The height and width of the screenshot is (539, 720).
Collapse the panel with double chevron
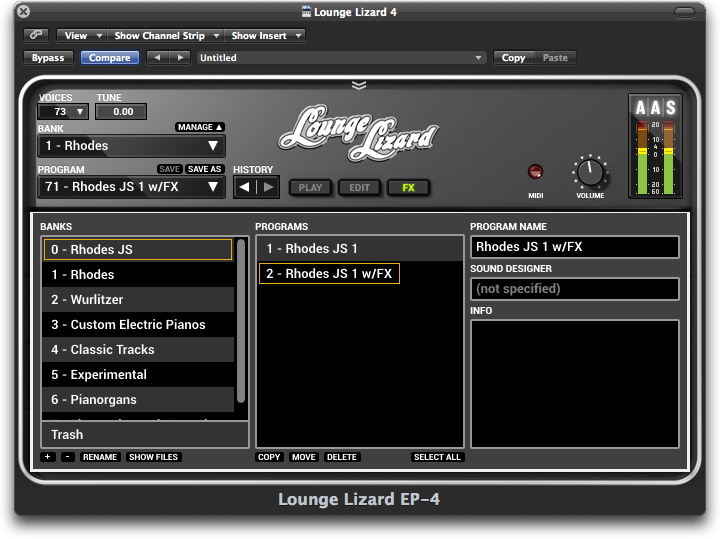coord(359,85)
